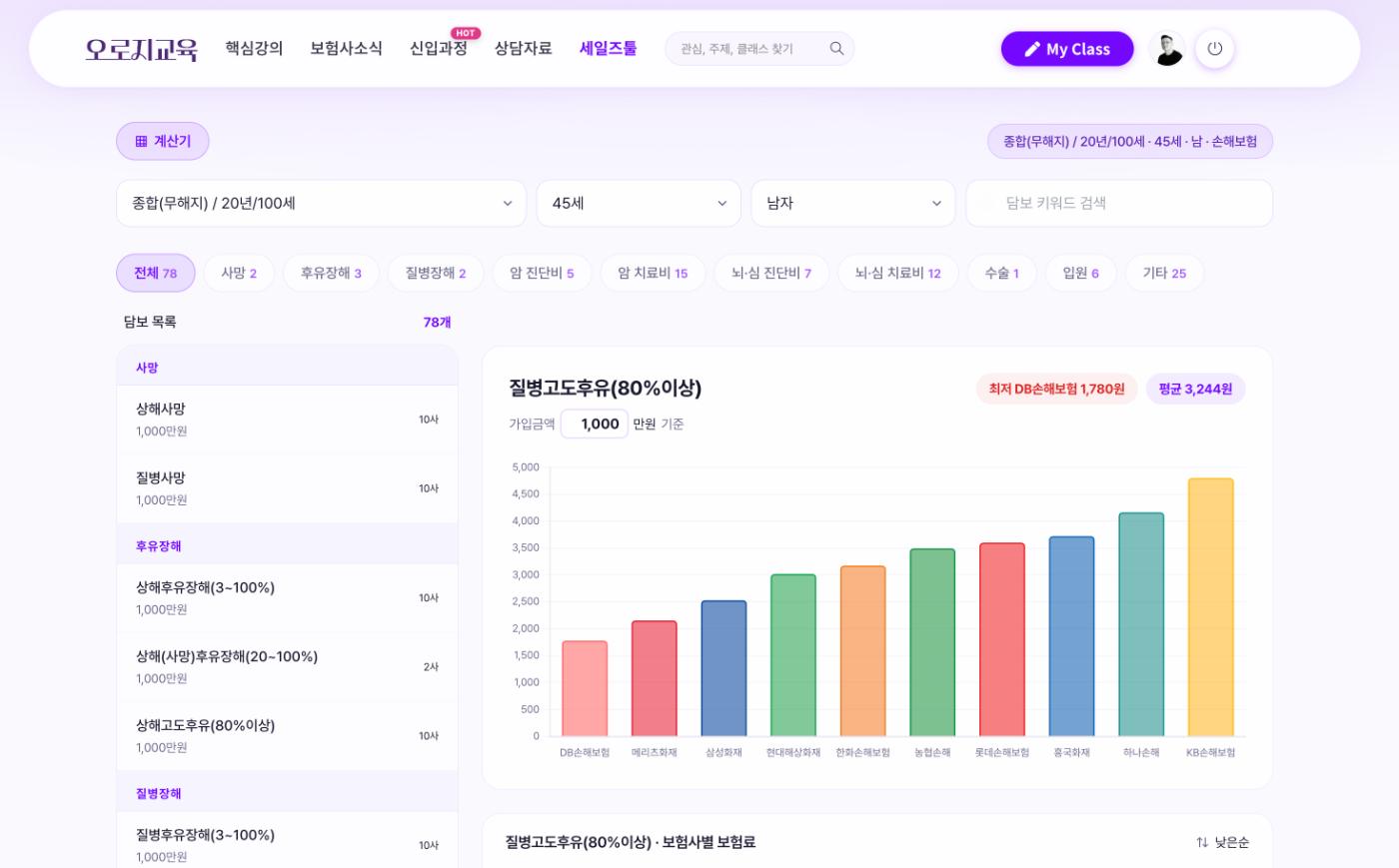Show the 암 진단비 5 category
This screenshot has width=1399, height=868.
click(542, 273)
